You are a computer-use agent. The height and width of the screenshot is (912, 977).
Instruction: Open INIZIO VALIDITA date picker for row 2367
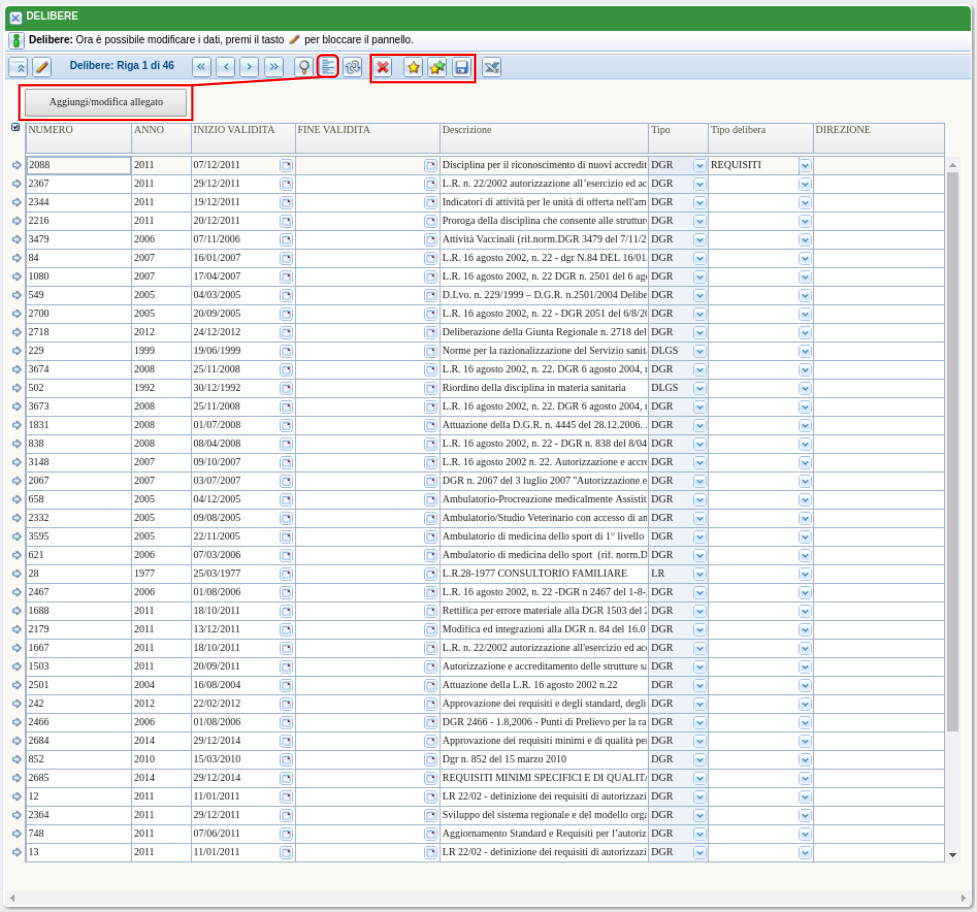285,184
